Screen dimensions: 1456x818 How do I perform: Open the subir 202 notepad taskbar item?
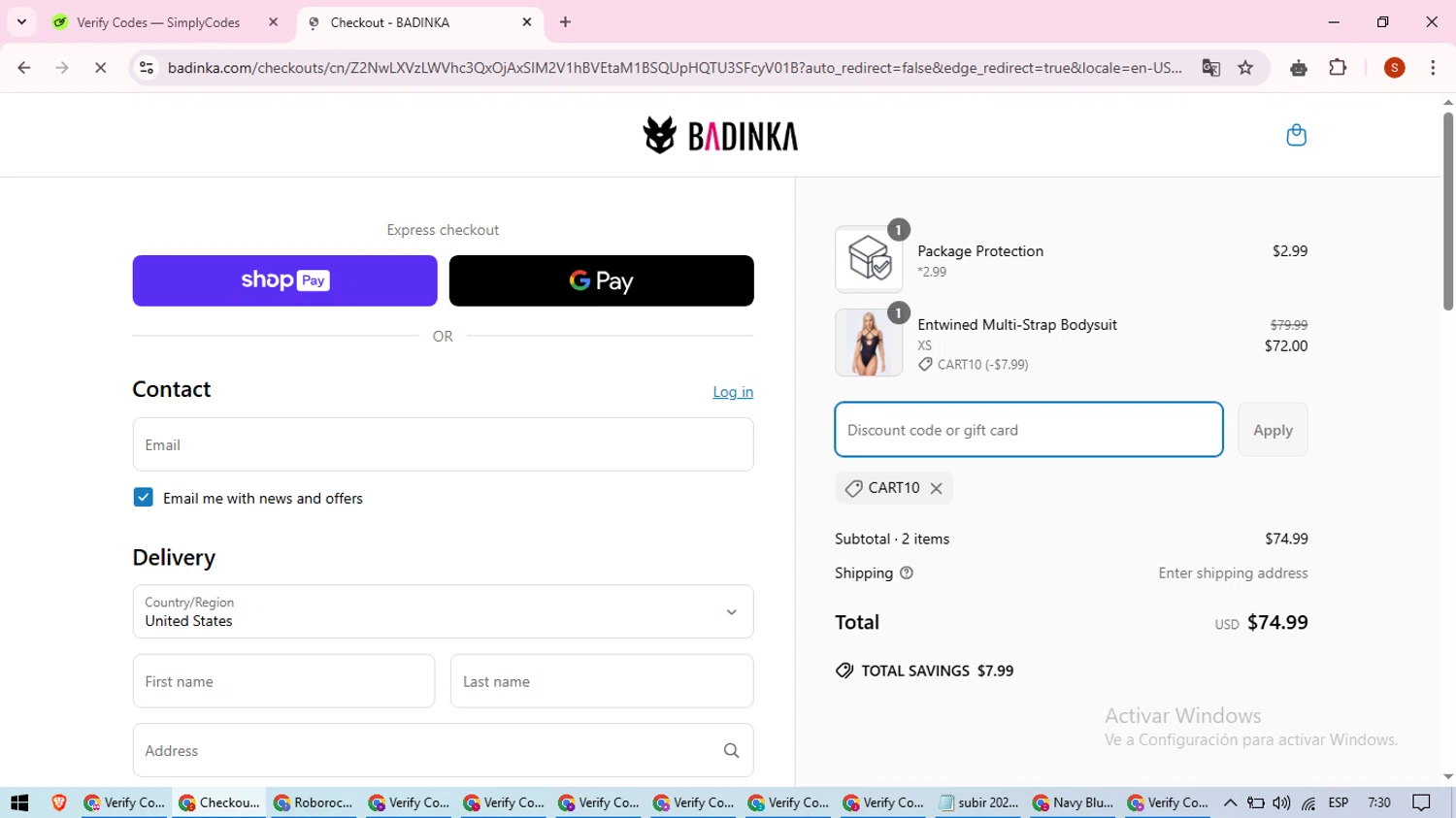pos(979,802)
